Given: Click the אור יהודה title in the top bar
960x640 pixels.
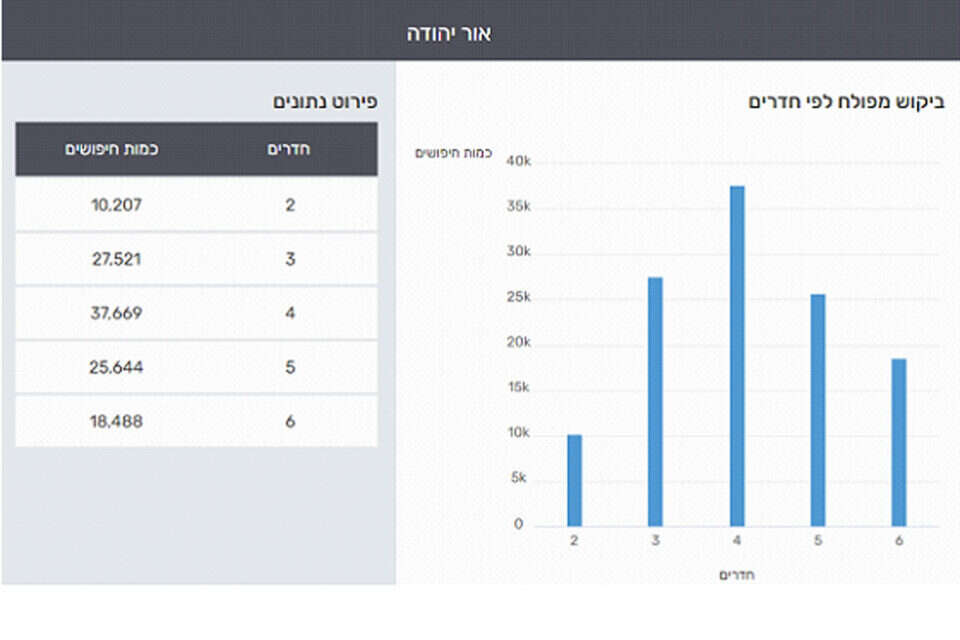Looking at the screenshot, I should 449,33.
